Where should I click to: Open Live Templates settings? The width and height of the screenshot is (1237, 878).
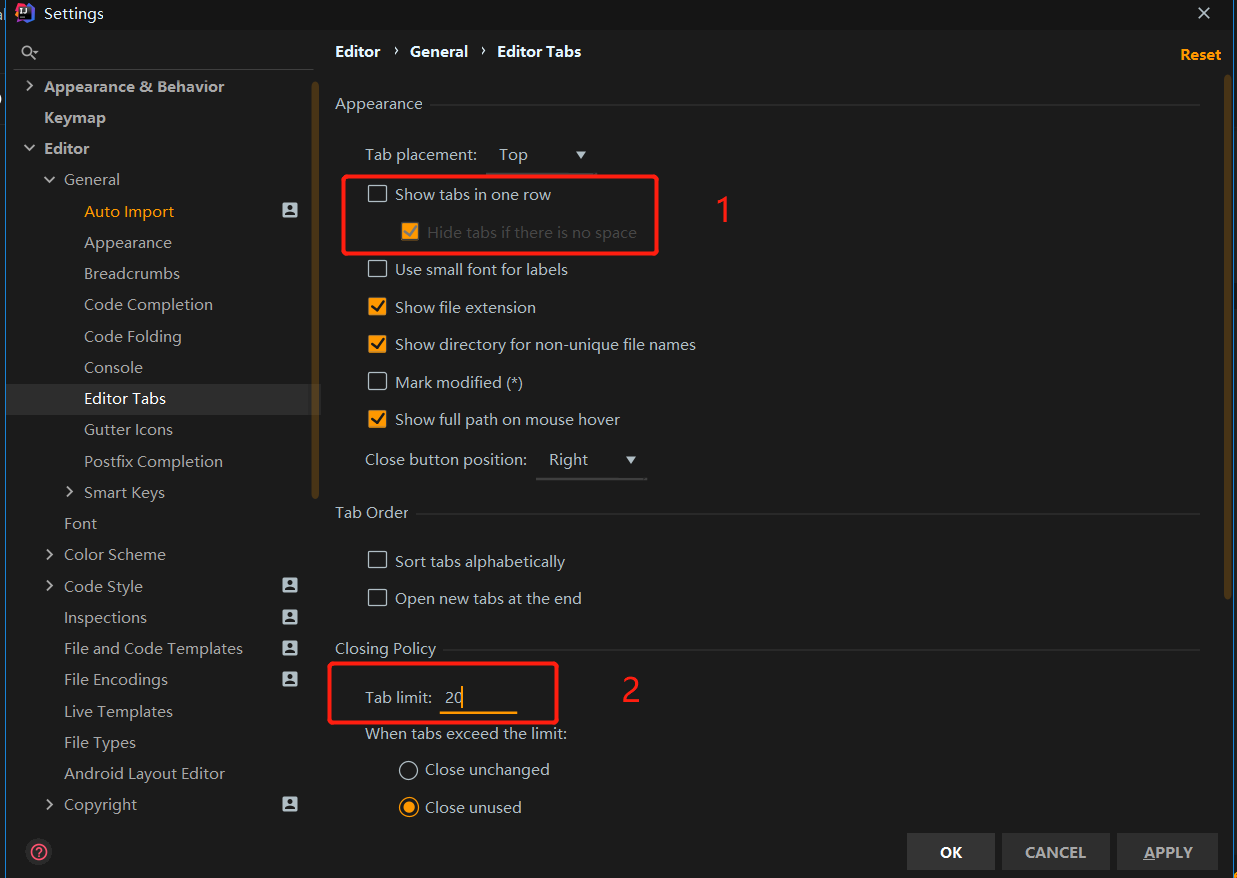point(118,711)
